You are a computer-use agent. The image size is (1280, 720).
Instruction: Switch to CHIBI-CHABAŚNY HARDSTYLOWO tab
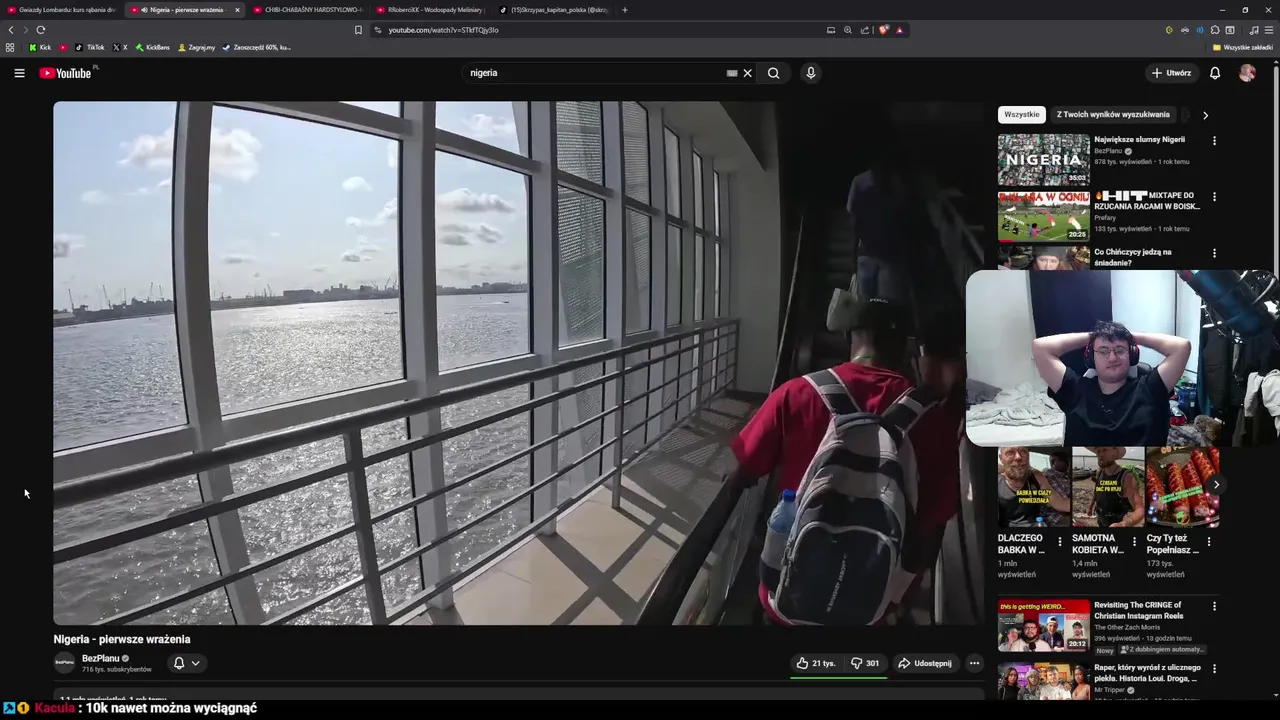coord(306,10)
